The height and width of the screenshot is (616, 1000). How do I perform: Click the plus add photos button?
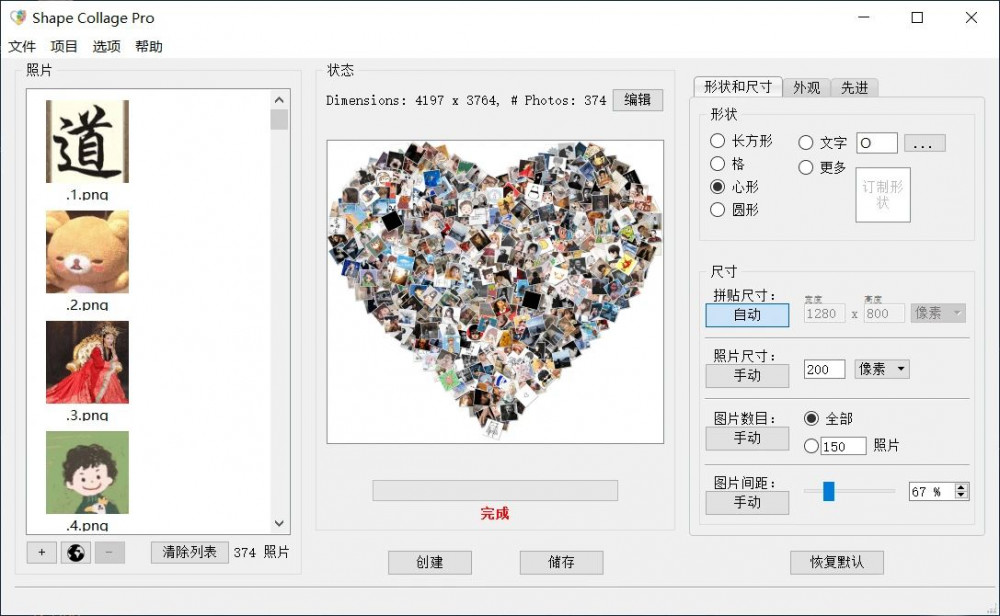coord(41,552)
